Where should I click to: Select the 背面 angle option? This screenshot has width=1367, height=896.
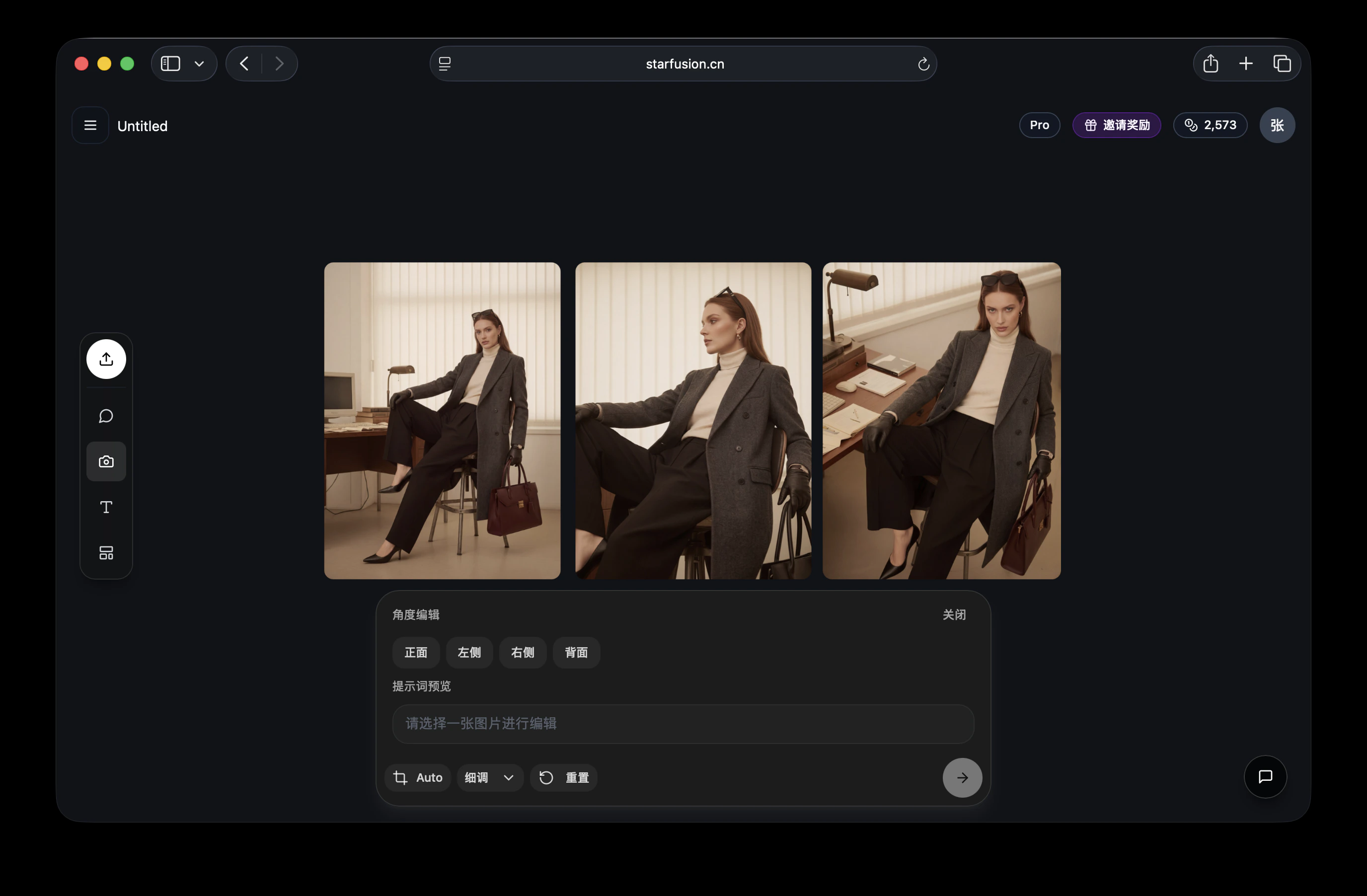click(576, 653)
